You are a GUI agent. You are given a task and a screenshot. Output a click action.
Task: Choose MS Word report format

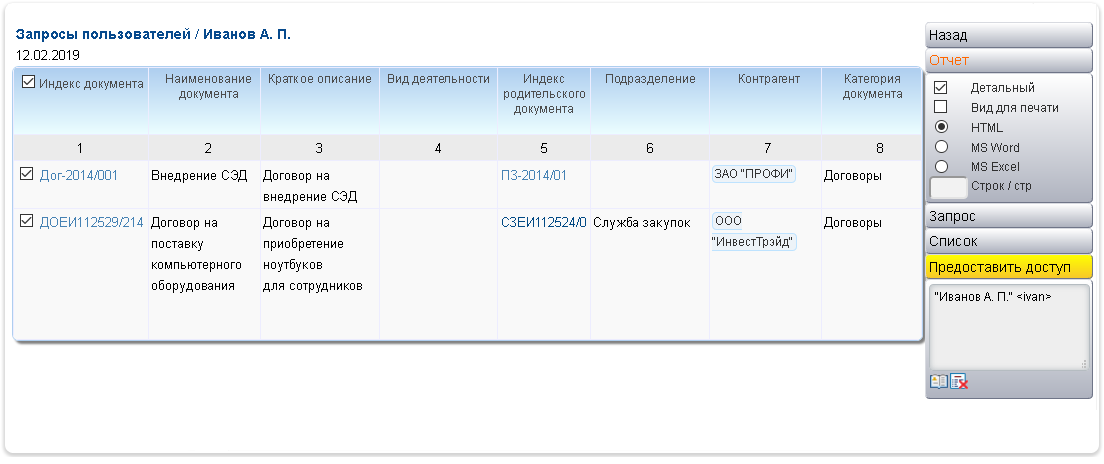(x=940, y=147)
